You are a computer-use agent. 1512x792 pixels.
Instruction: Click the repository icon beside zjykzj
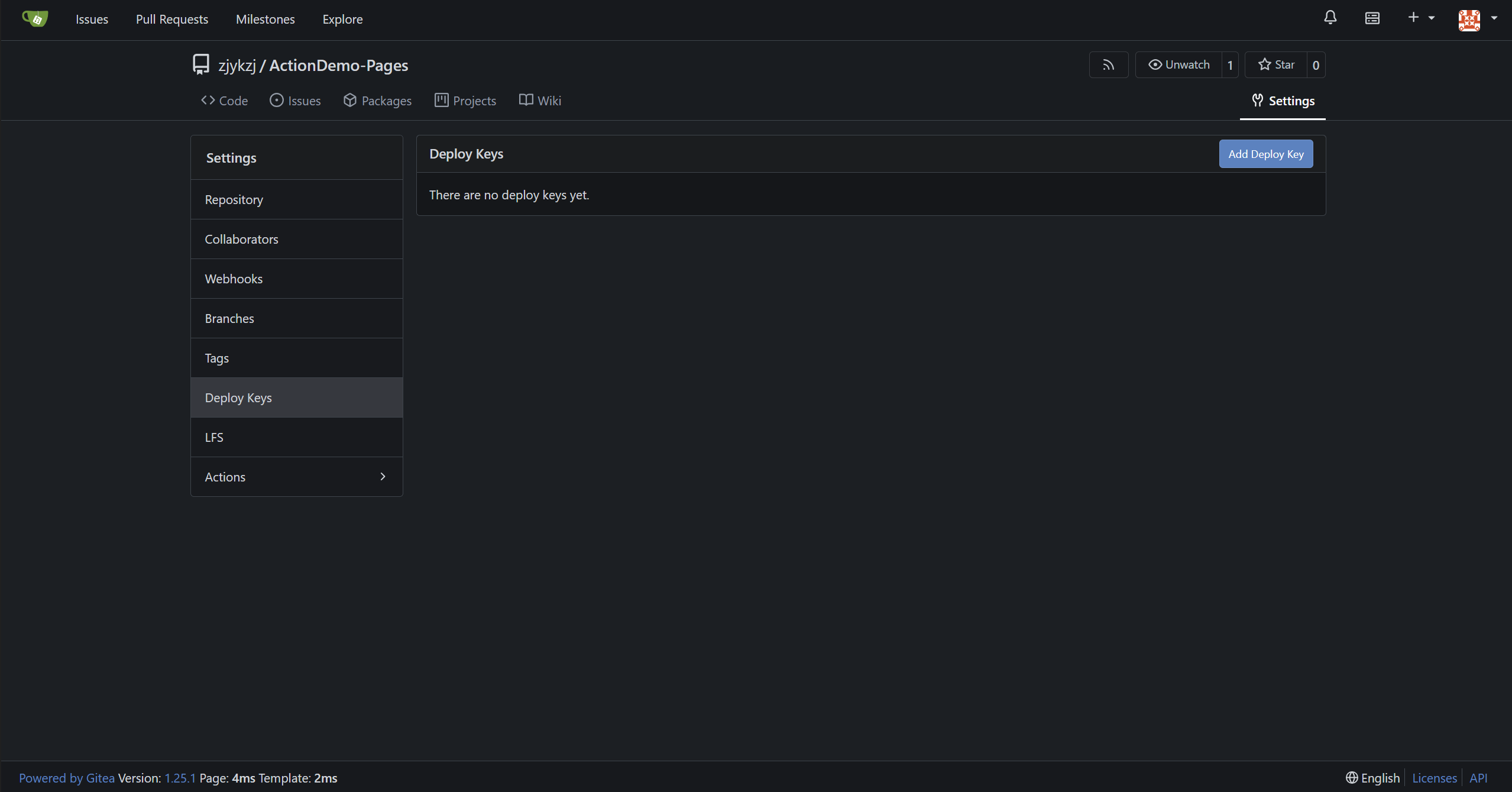[x=201, y=64]
